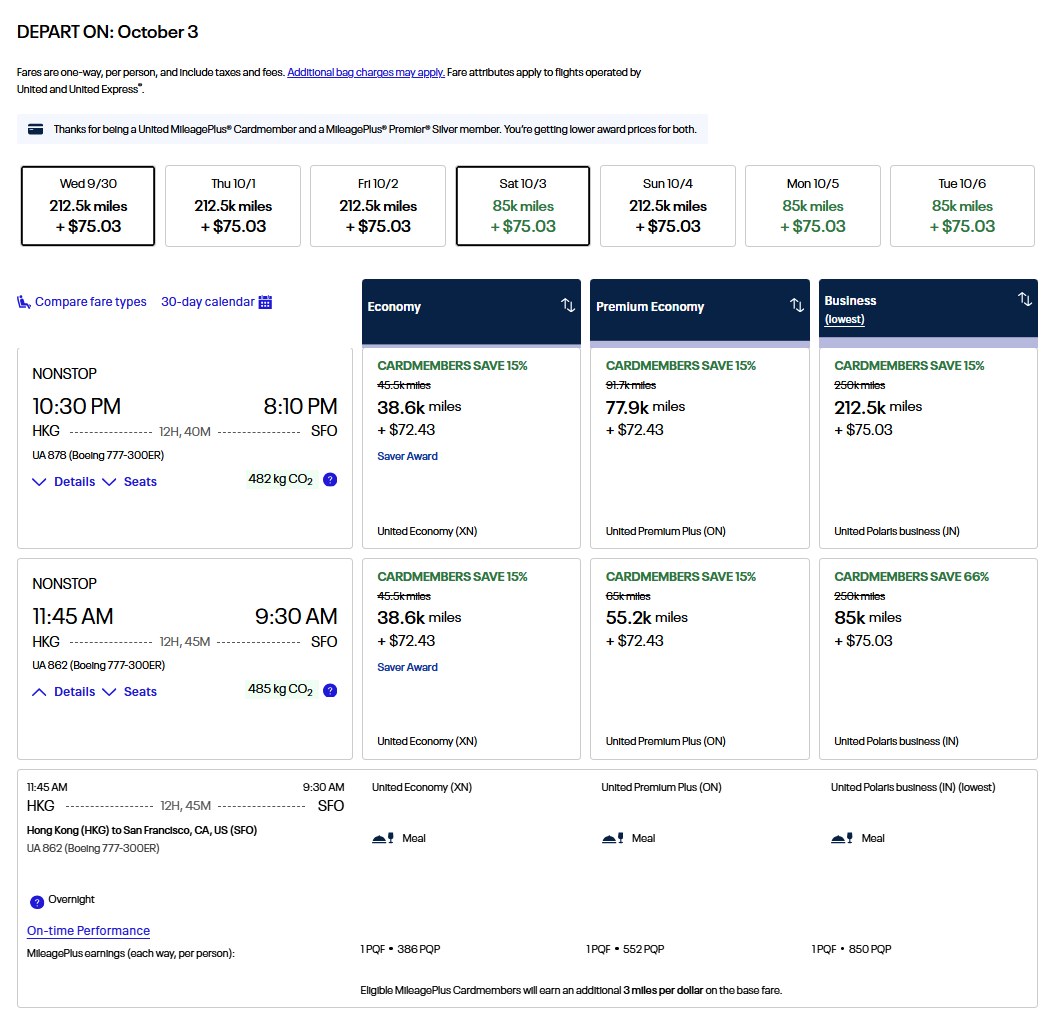This screenshot has height=1017, width=1048.
Task: Click the Overnight question mark icon
Action: pyautogui.click(x=37, y=902)
